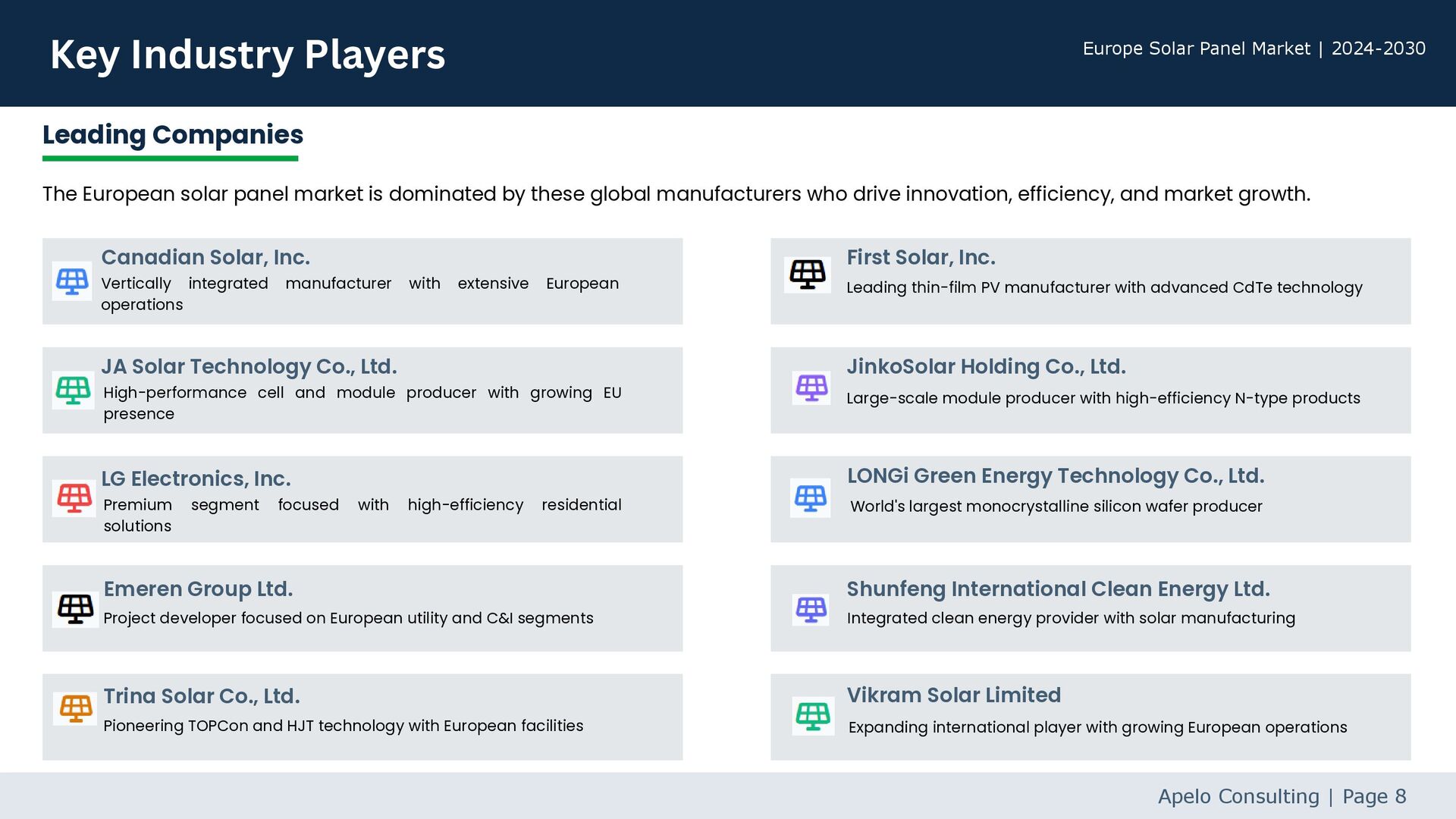Click the purple solar icon beside JinkoSolar
Viewport: 1456px width, 819px height.
811,388
